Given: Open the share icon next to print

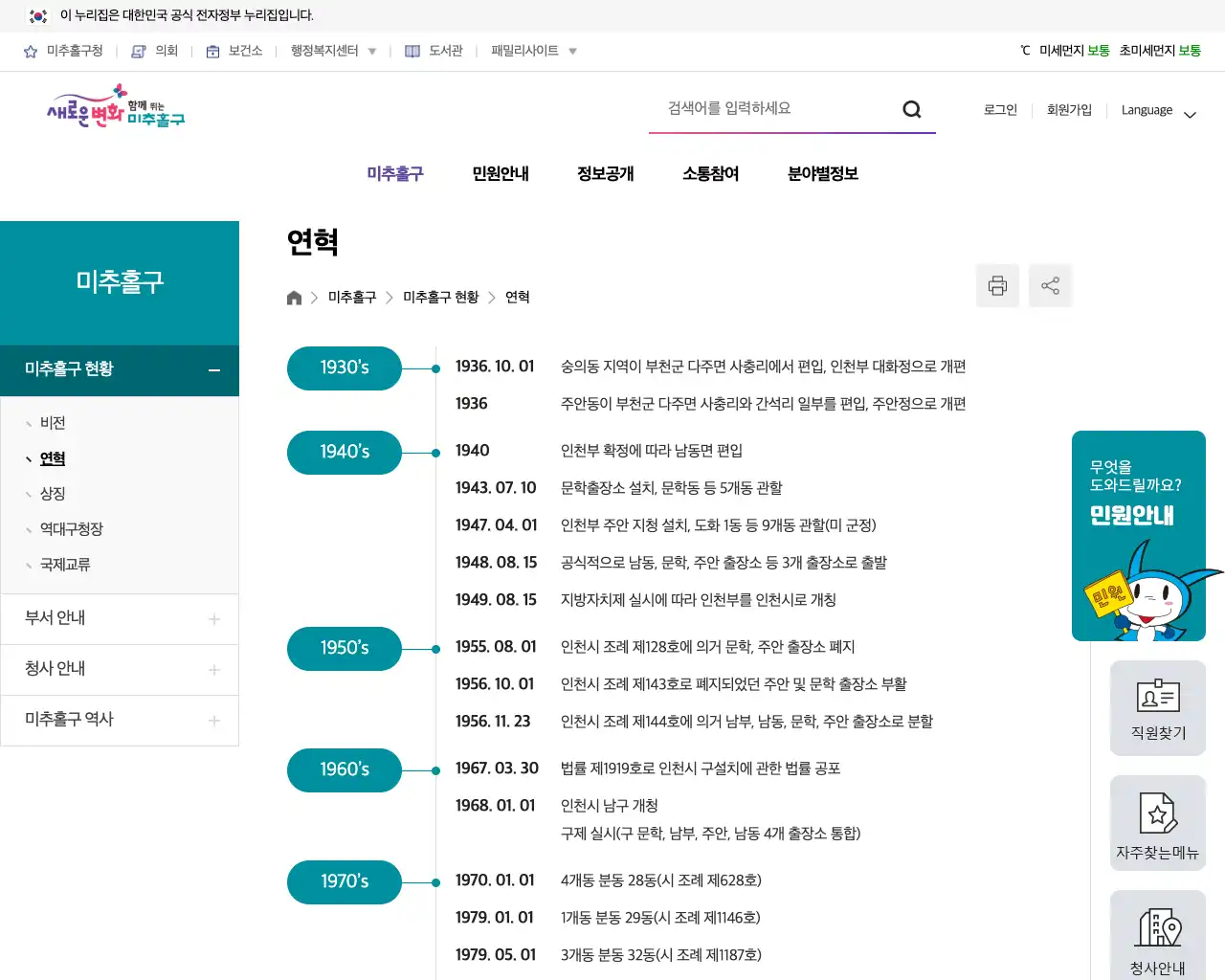Looking at the screenshot, I should click(1050, 285).
